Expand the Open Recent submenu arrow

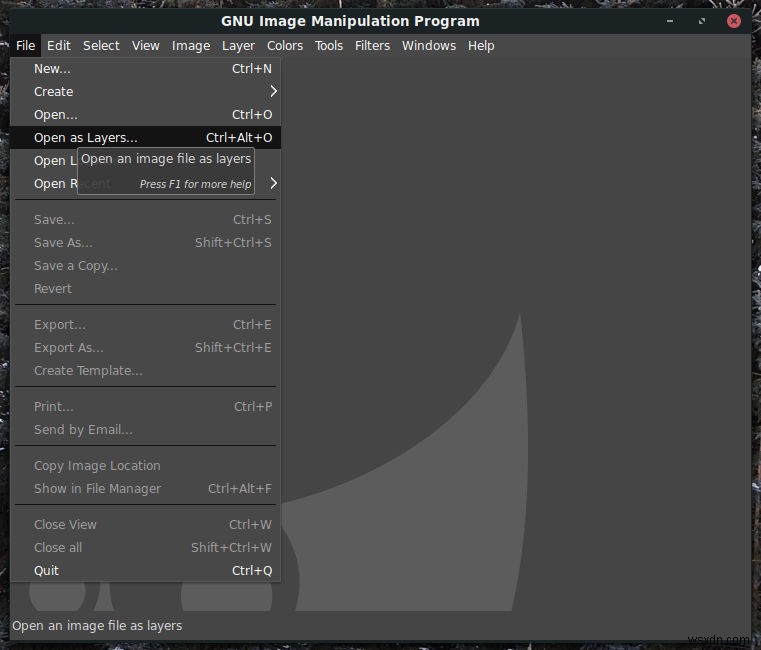(x=274, y=183)
